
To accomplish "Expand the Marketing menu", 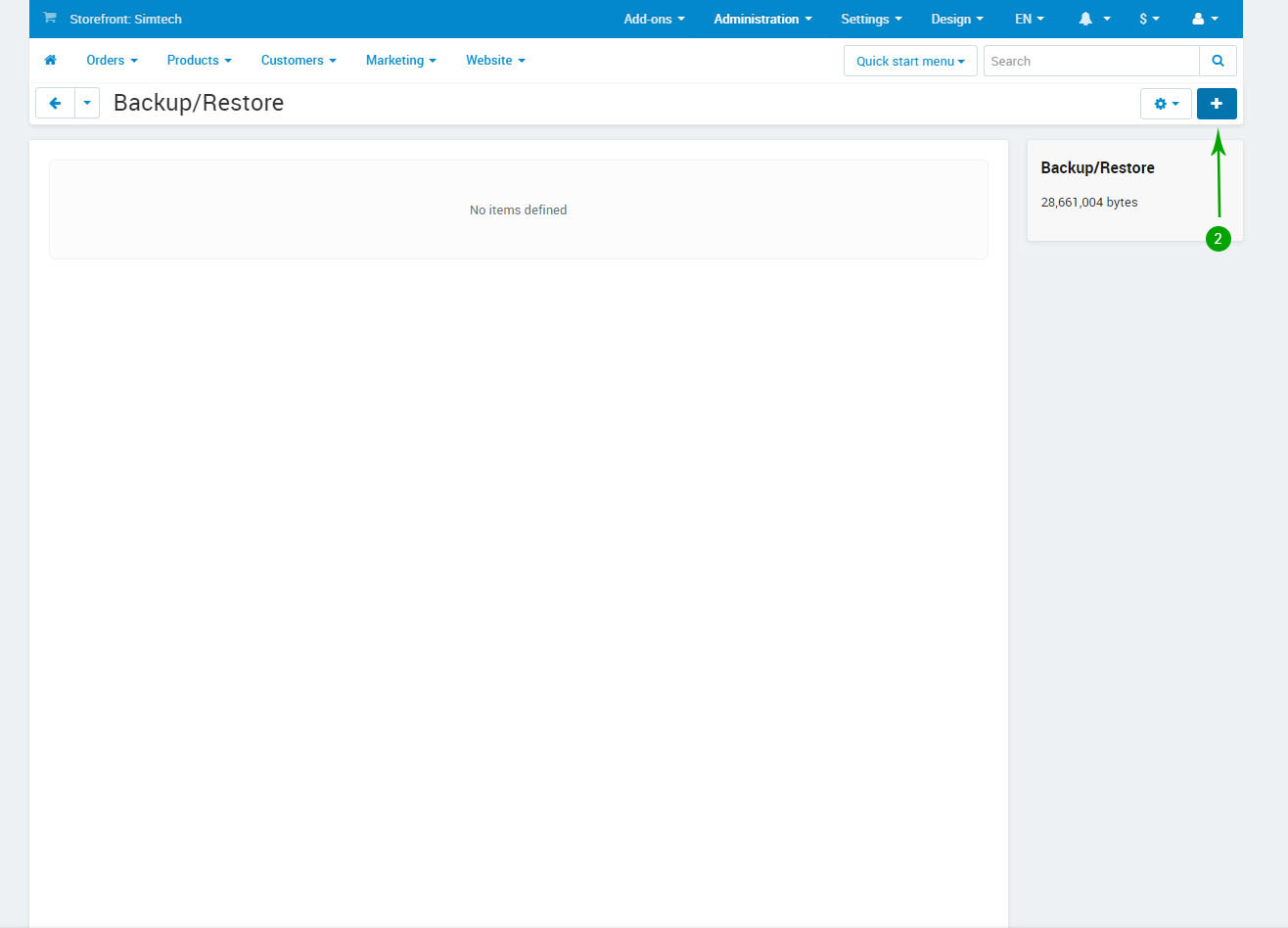I will [400, 60].
